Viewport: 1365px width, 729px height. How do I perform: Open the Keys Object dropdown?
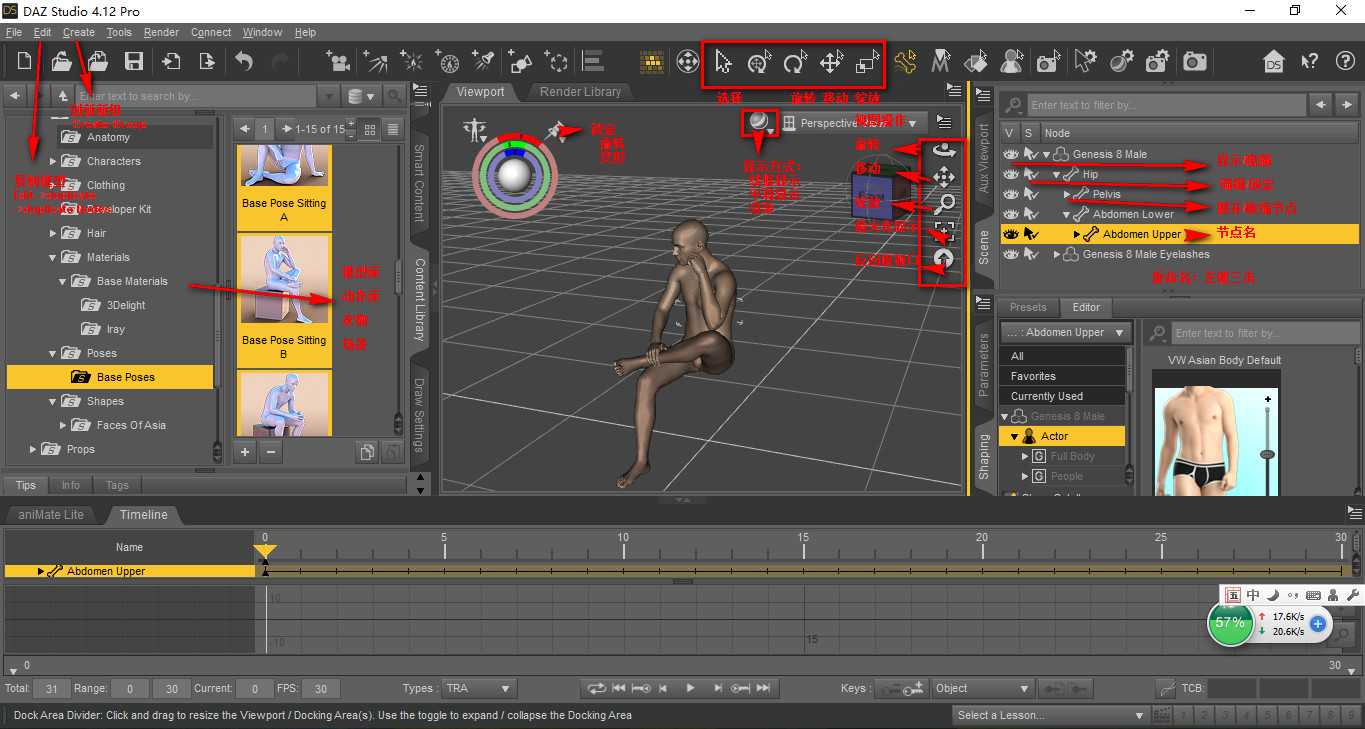[x=981, y=688]
